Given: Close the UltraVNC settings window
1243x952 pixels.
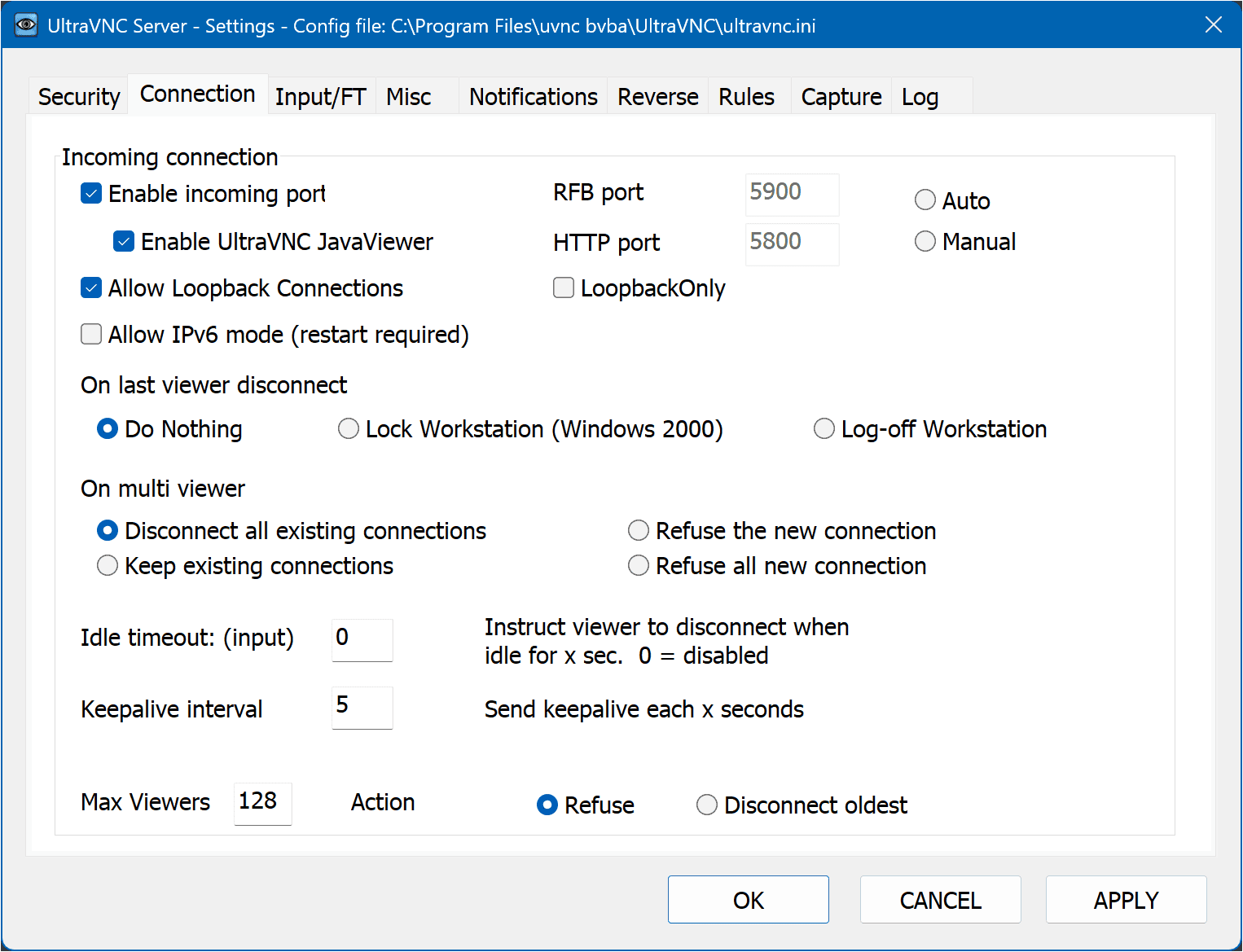Looking at the screenshot, I should tap(1213, 25).
